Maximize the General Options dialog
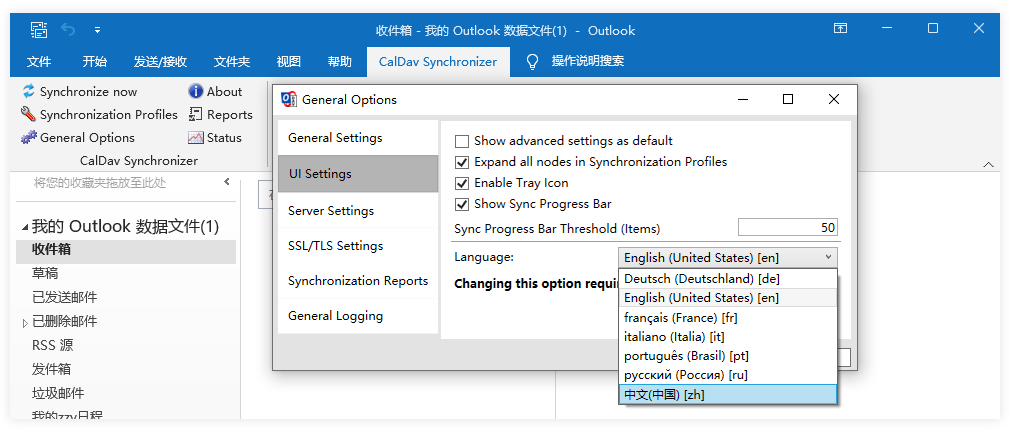 (788, 100)
